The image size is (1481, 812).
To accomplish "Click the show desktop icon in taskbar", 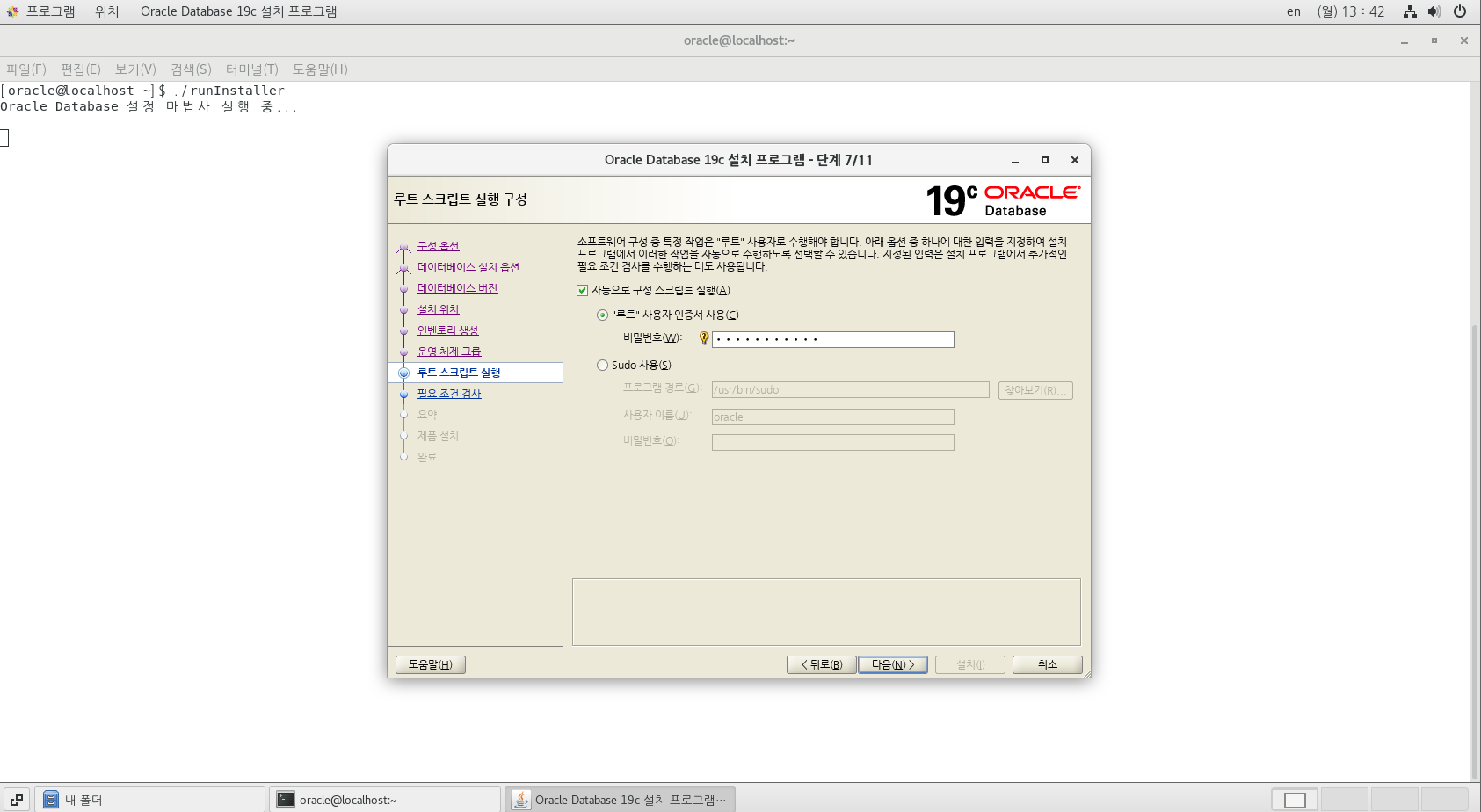I will (16, 800).
